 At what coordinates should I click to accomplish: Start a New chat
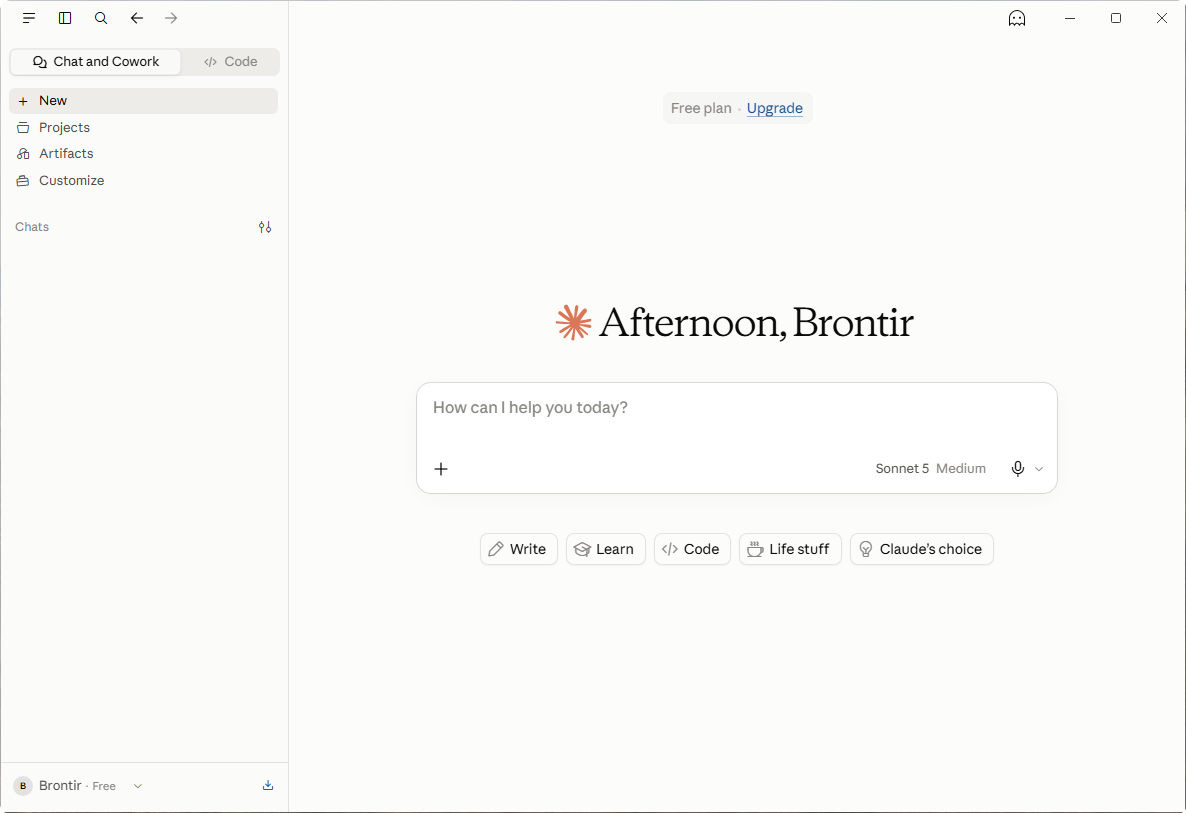pos(144,101)
